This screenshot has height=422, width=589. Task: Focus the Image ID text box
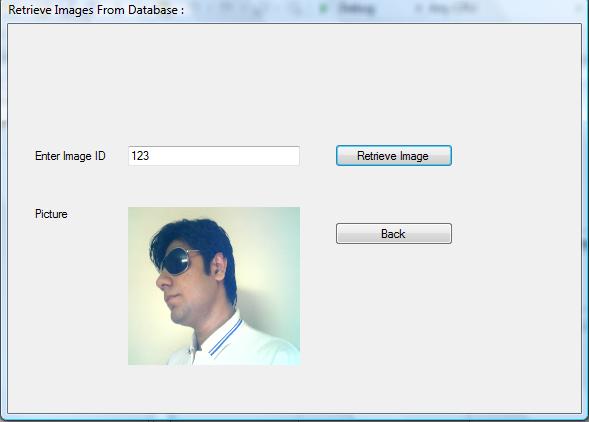click(x=214, y=156)
